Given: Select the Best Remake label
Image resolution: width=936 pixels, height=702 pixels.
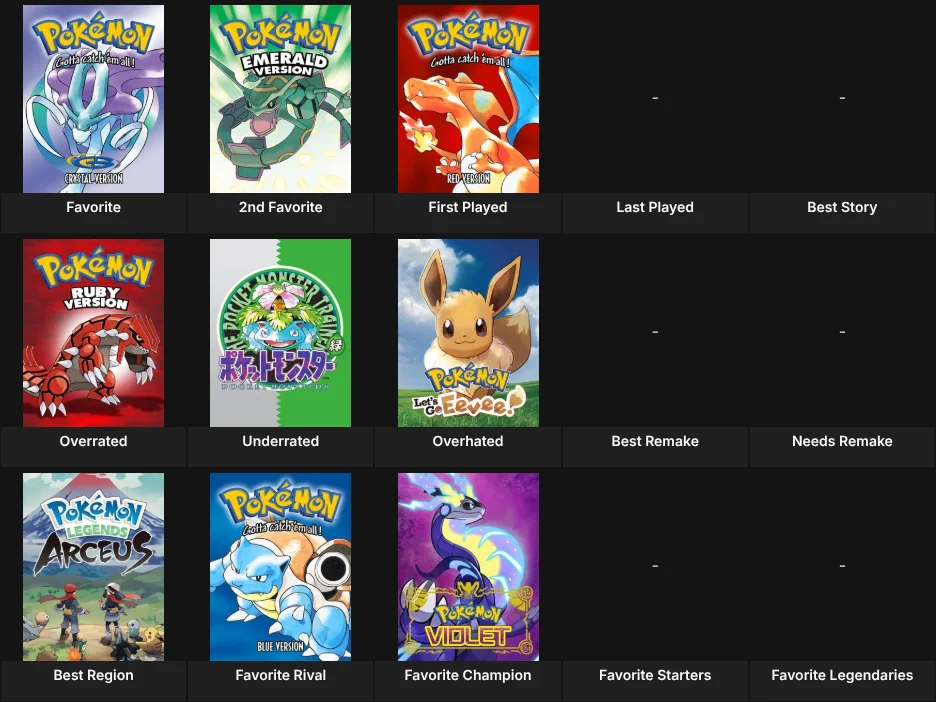Looking at the screenshot, I should pyautogui.click(x=655, y=441).
